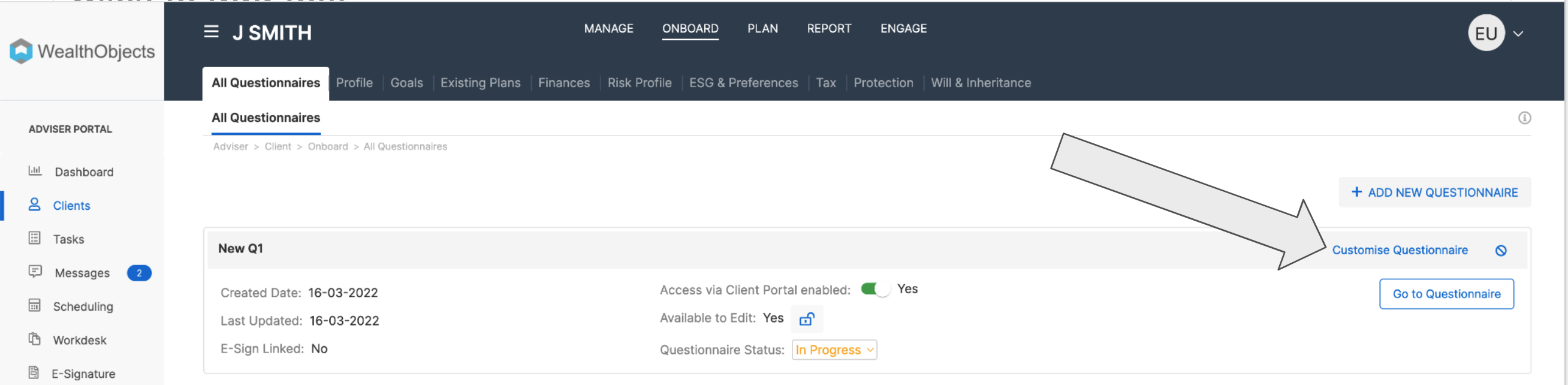Switch to the Profile tab

point(354,83)
